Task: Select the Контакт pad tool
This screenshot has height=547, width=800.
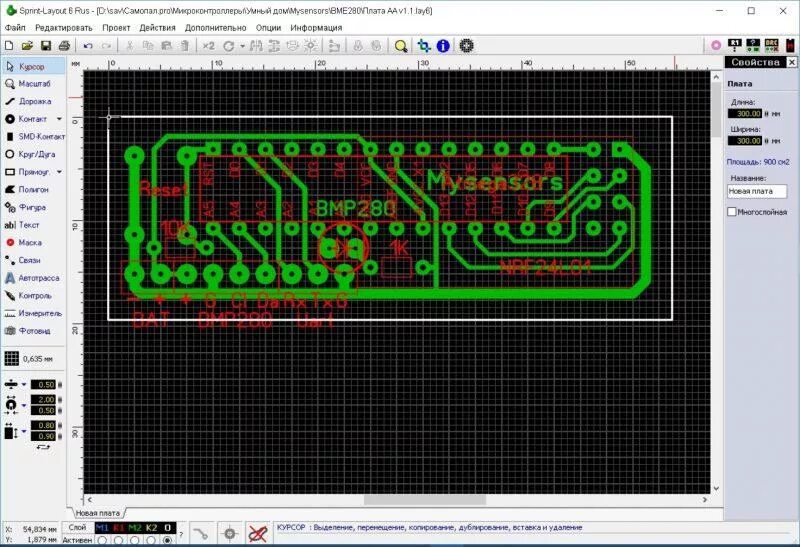Action: pyautogui.click(x=28, y=119)
